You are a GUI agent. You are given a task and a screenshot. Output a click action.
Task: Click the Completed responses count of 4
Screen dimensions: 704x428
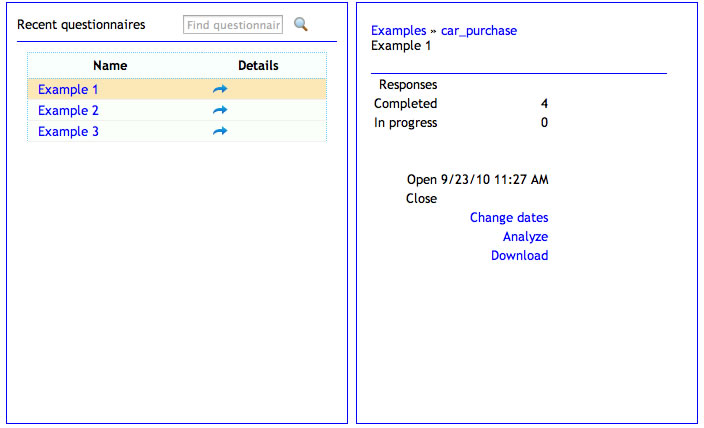tap(544, 103)
